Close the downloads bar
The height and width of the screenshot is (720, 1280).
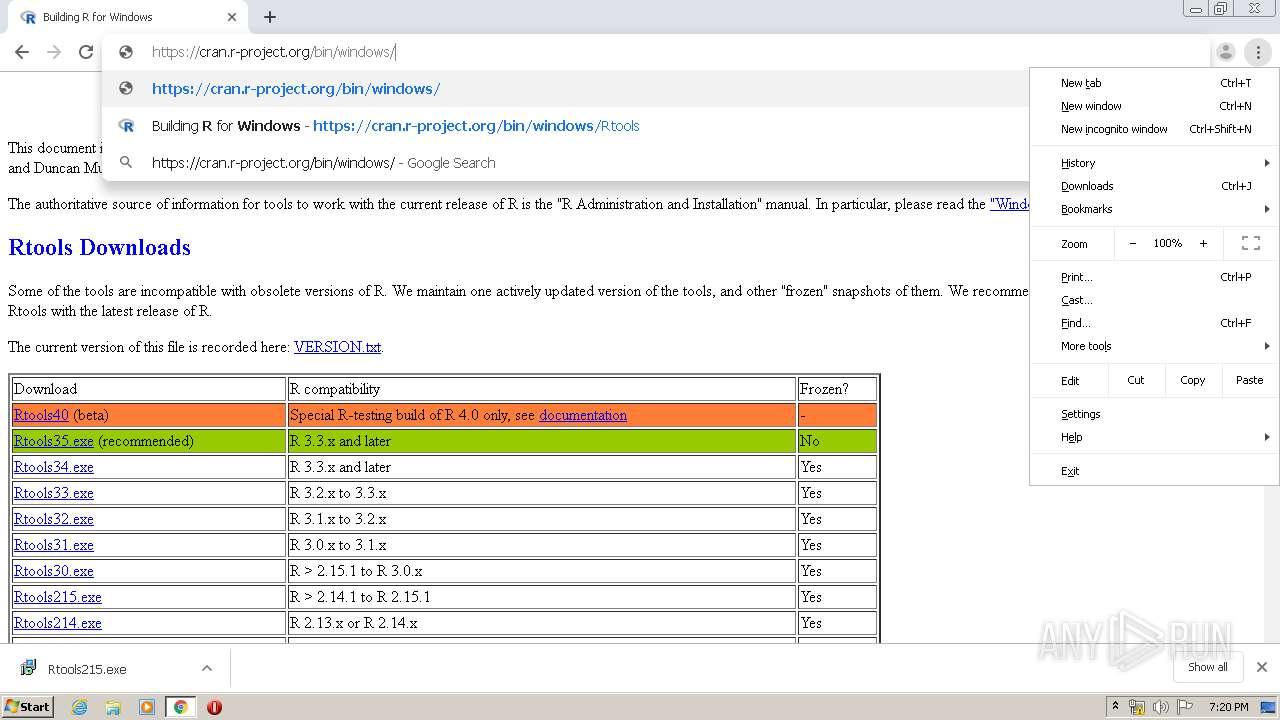point(1262,667)
